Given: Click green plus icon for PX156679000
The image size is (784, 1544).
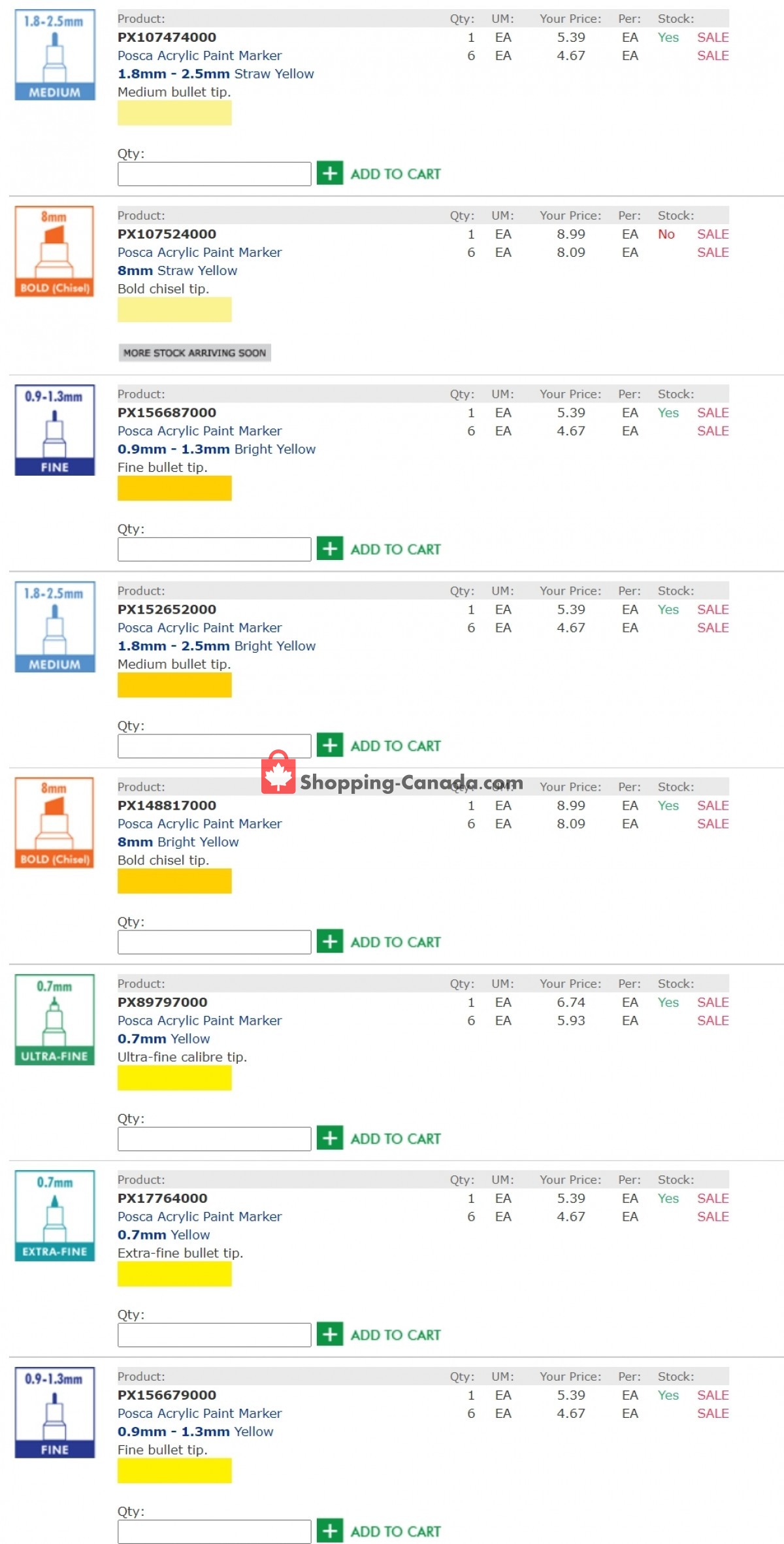Looking at the screenshot, I should (x=330, y=1531).
